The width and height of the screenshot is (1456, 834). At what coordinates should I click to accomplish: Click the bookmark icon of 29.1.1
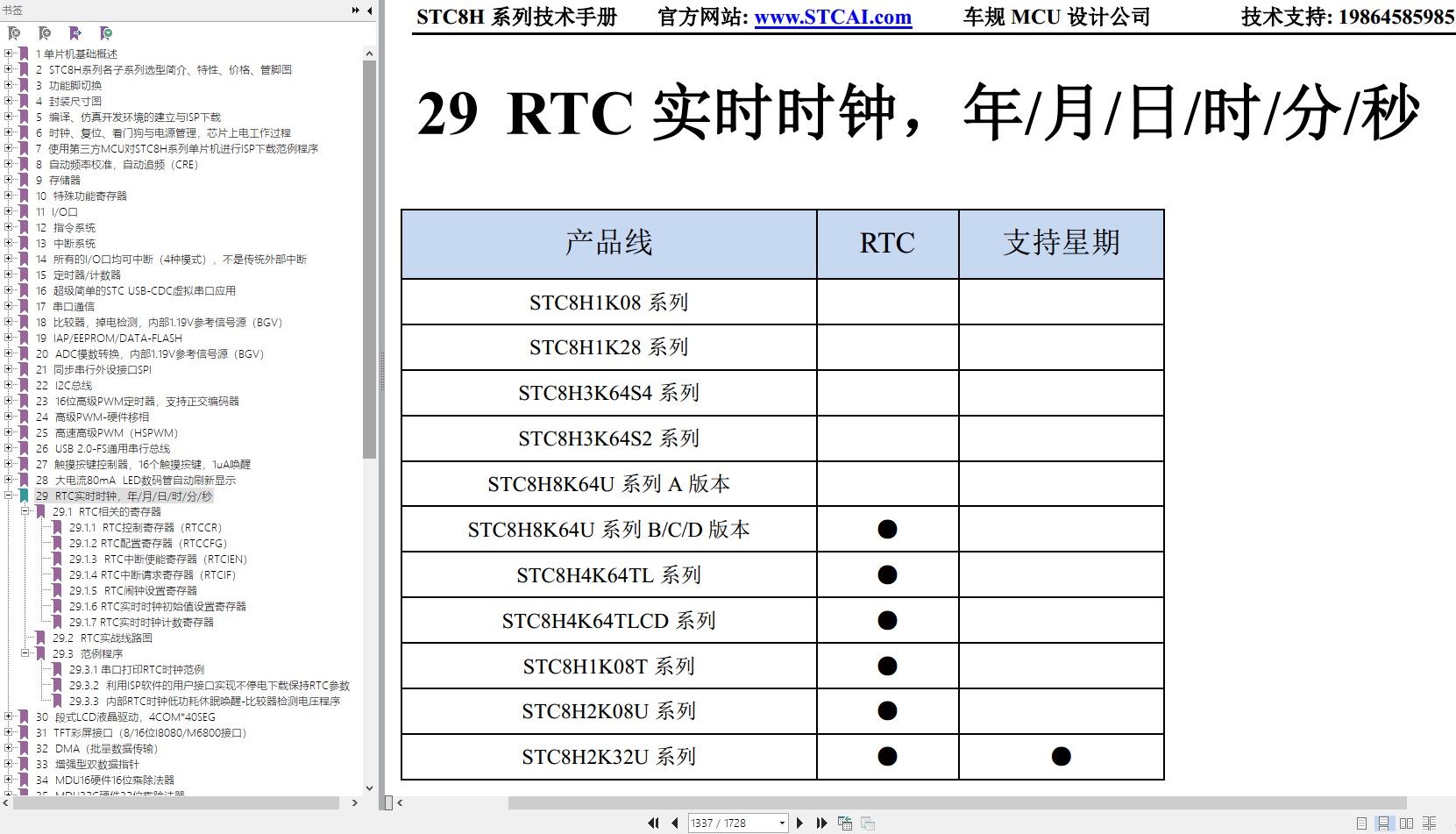[x=57, y=528]
